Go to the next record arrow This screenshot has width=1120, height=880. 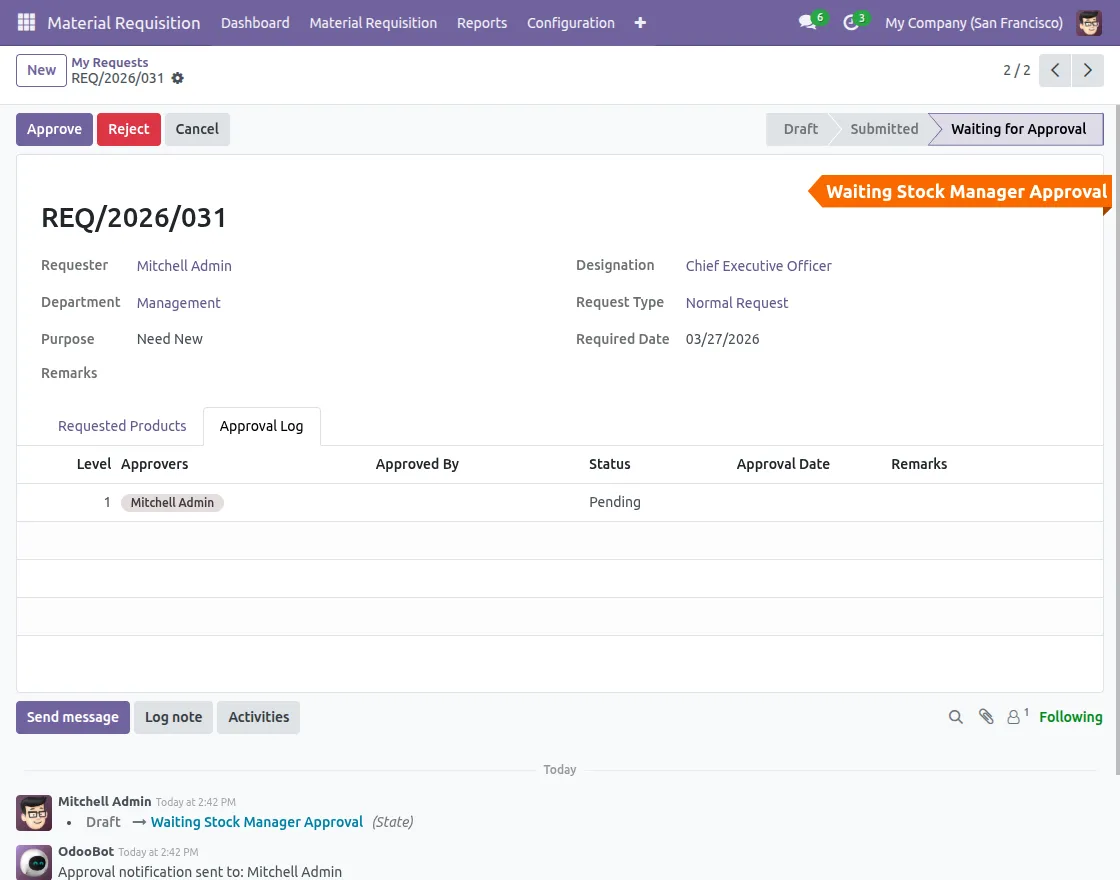click(1088, 70)
